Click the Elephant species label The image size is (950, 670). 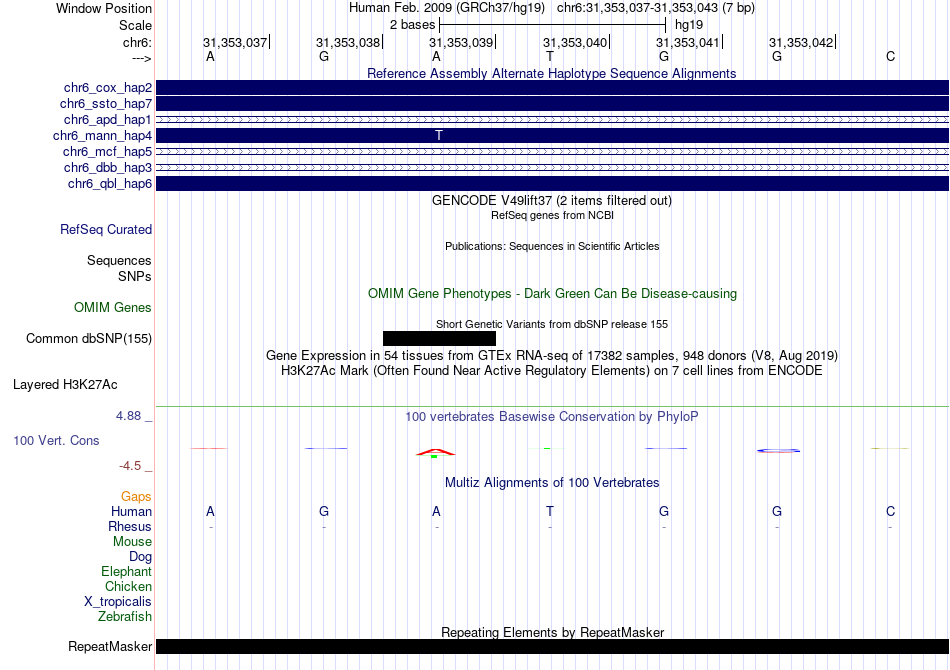[127, 572]
